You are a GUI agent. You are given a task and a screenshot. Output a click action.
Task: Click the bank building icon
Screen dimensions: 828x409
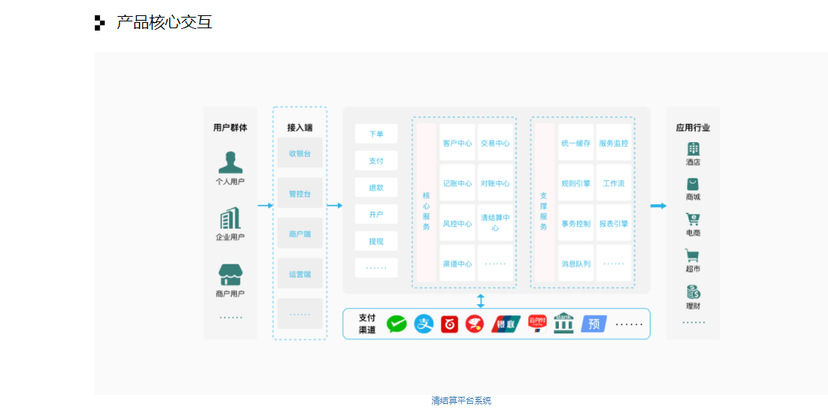coord(563,324)
